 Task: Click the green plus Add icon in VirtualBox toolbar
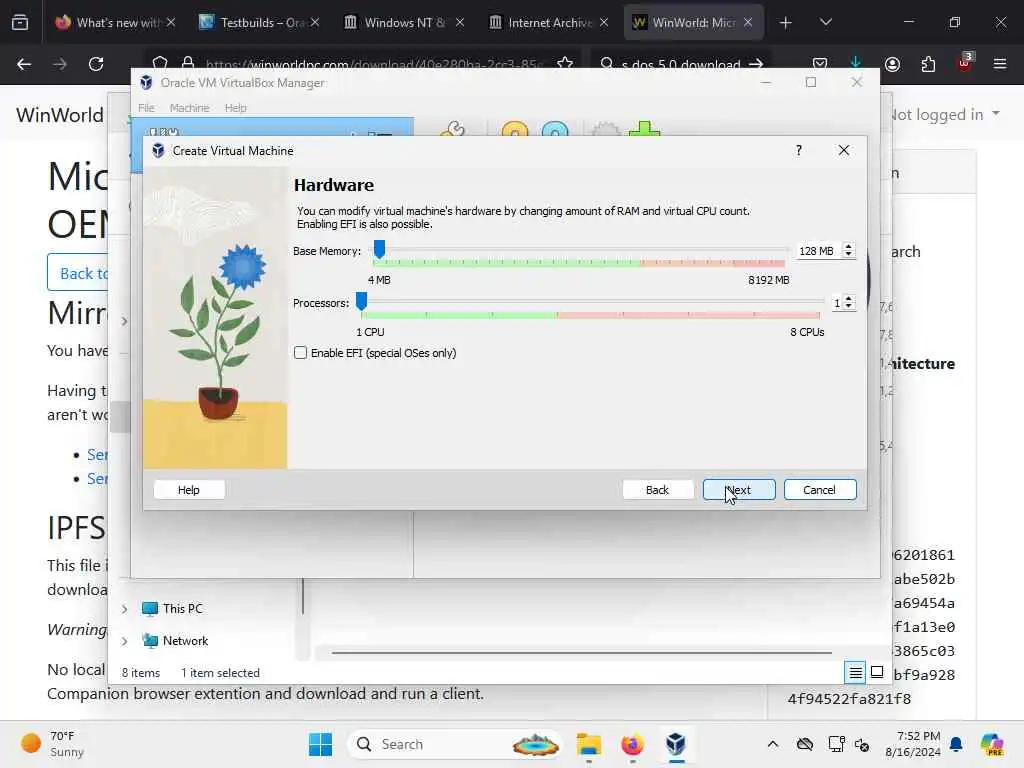coord(644,129)
